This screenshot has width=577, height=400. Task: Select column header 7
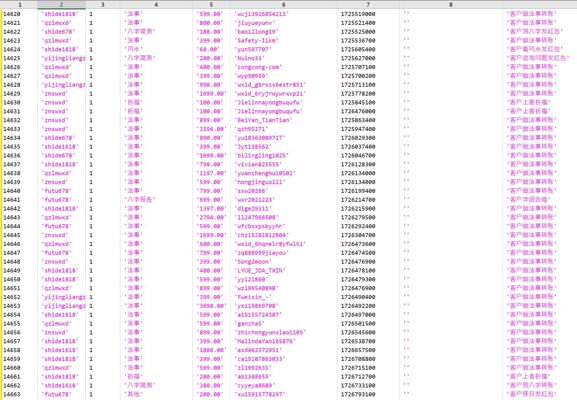pos(368,4)
